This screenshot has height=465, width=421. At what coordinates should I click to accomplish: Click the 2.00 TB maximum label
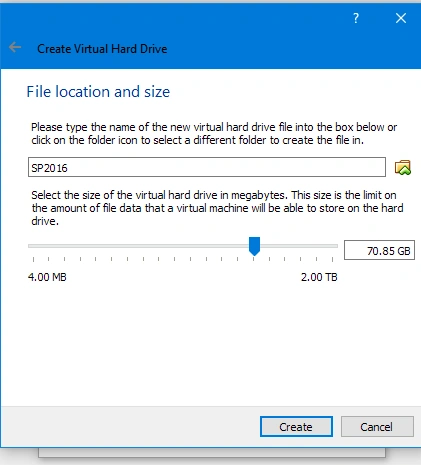319,277
